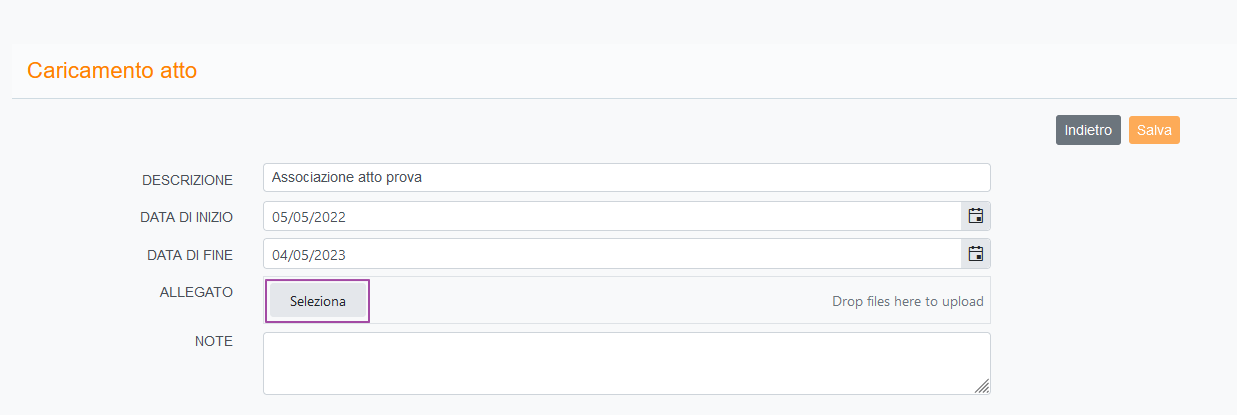Click the year 2023 in end date
The image size is (1237, 415).
pyautogui.click(x=329, y=255)
